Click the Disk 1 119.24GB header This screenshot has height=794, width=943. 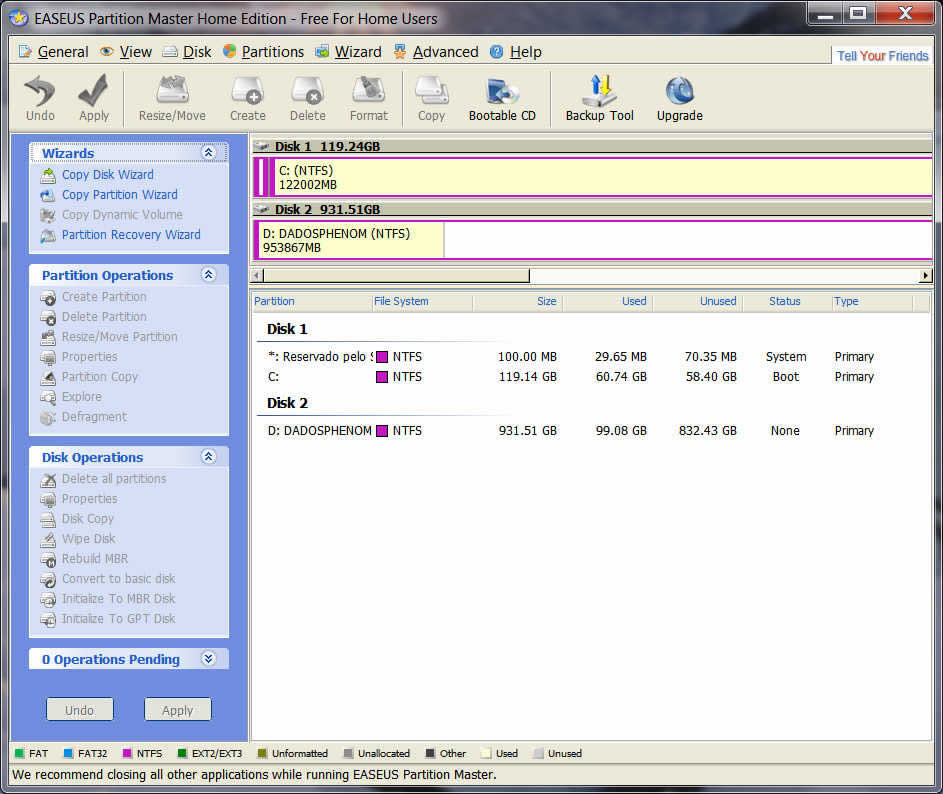tap(592, 146)
